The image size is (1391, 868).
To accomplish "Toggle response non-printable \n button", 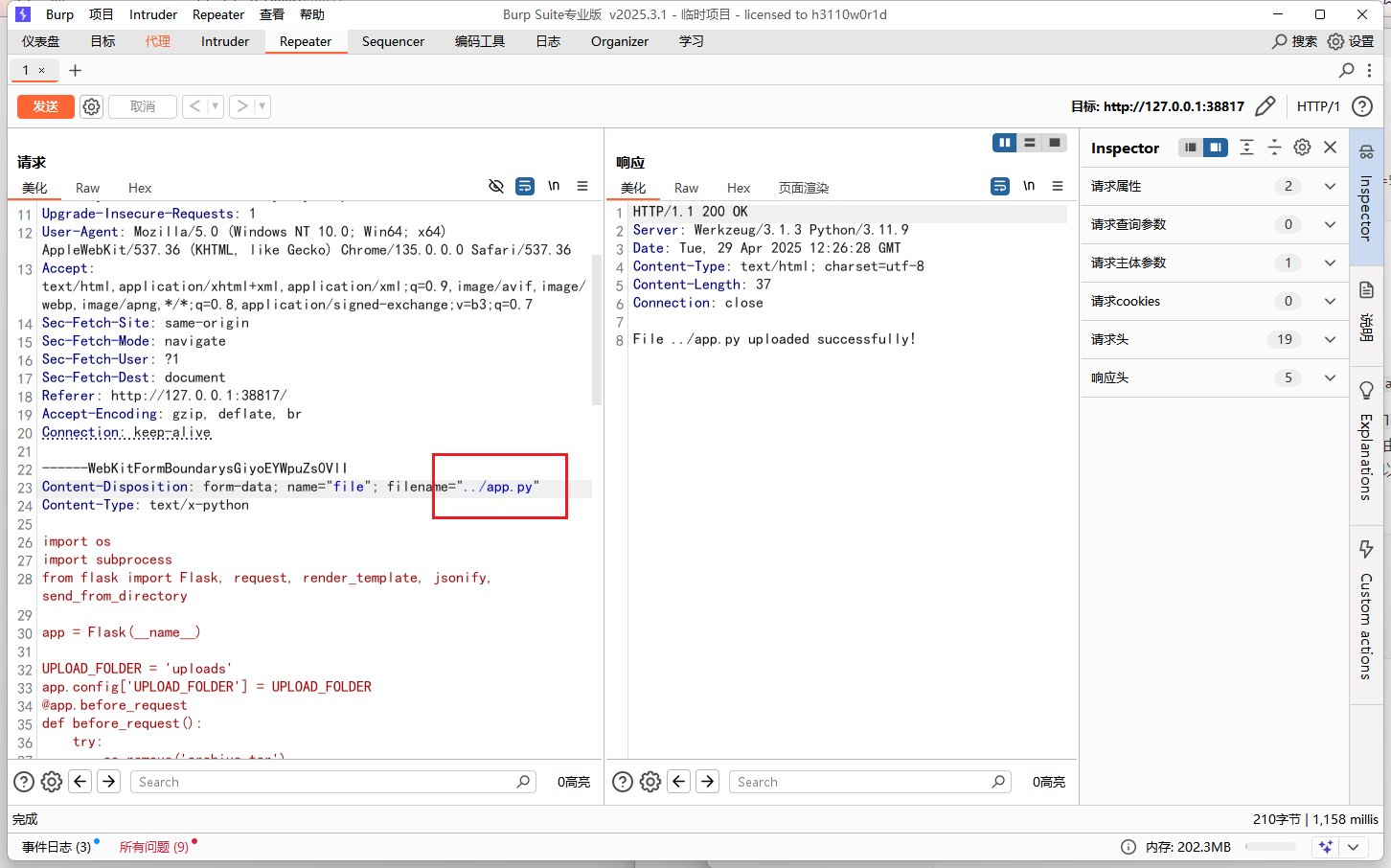I will click(1029, 186).
